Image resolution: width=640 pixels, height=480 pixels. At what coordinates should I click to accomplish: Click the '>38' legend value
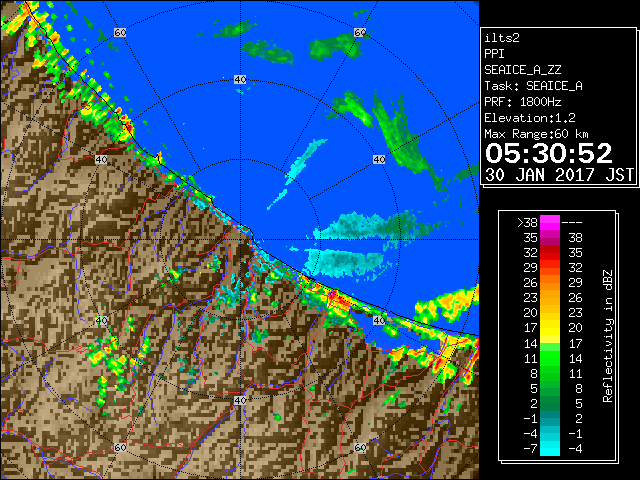[527, 222]
